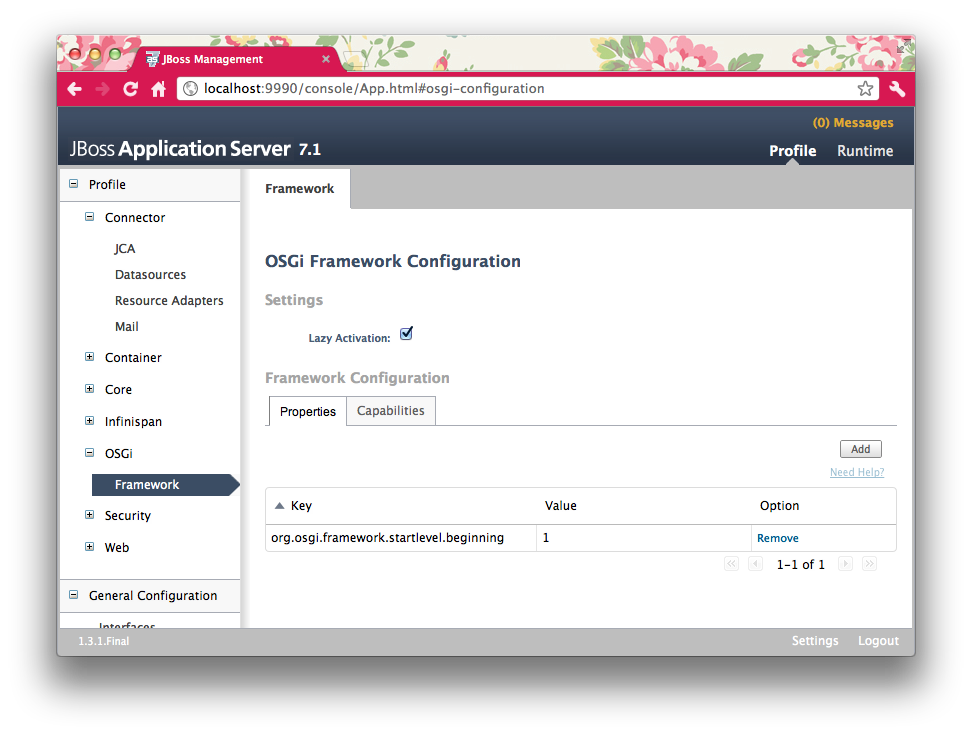The width and height of the screenshot is (972, 735).
Task: Click the browser forward arrow
Action: click(x=102, y=89)
